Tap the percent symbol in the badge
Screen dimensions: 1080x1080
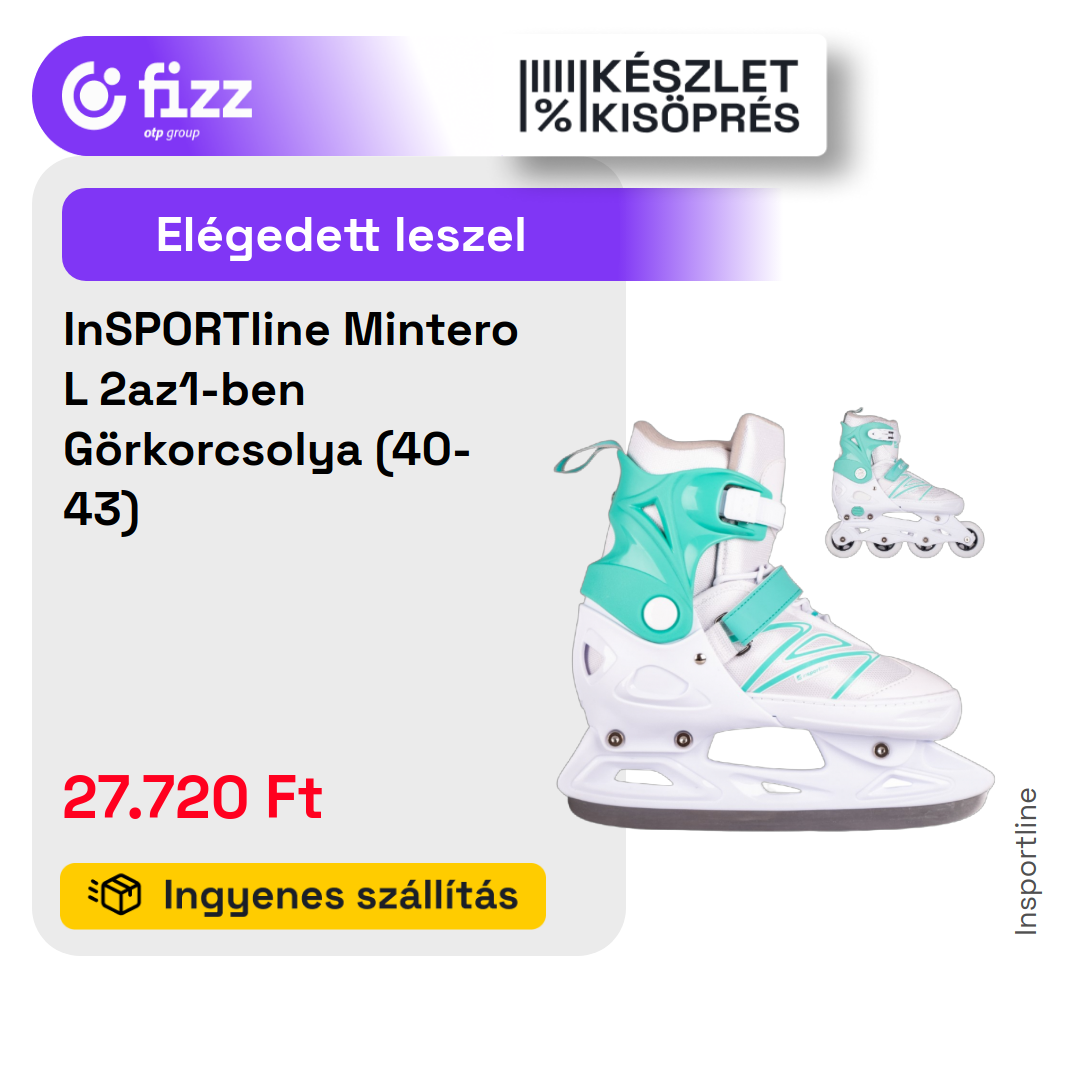coord(553,114)
